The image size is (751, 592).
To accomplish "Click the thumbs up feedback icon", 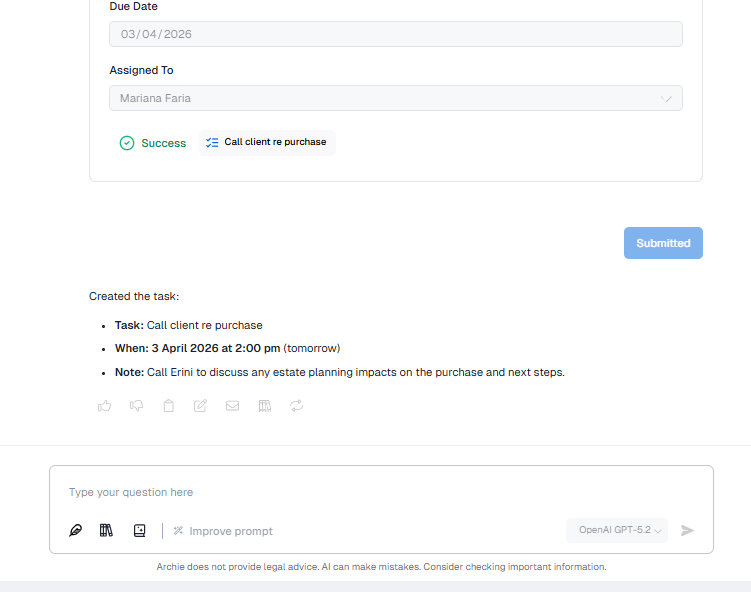I will 104,406.
